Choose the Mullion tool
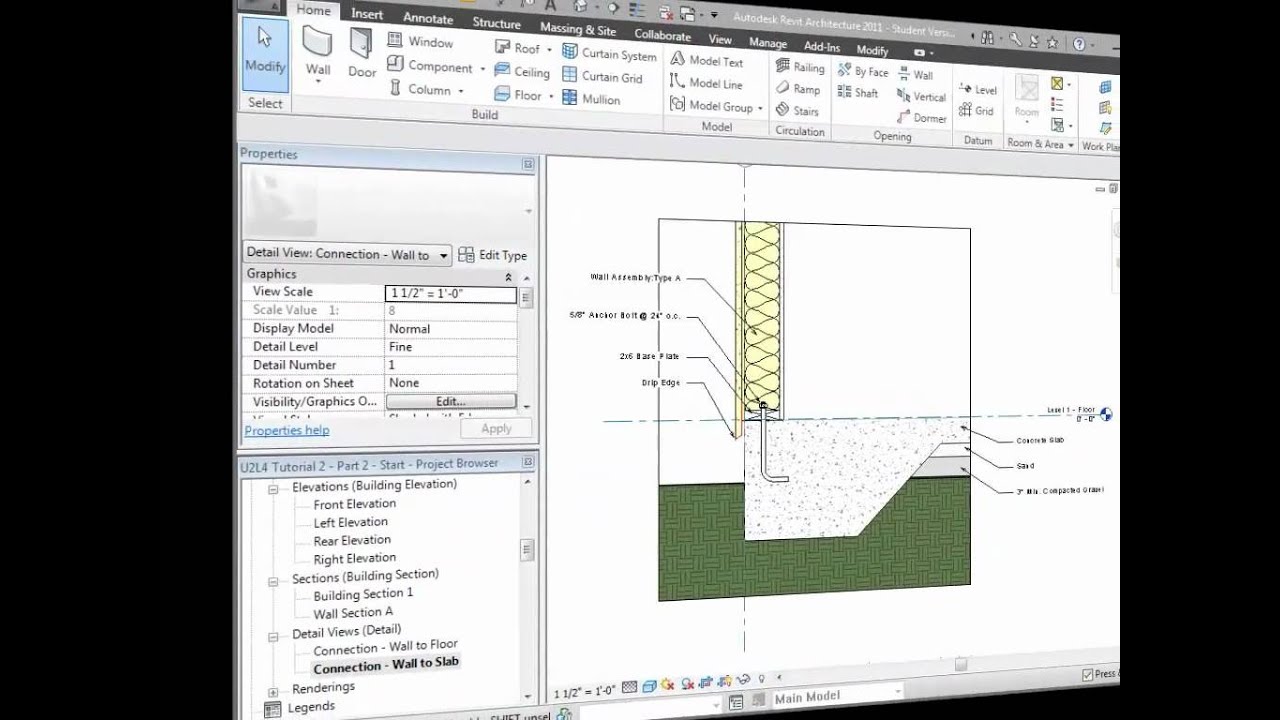Viewport: 1280px width, 720px height. (591, 98)
